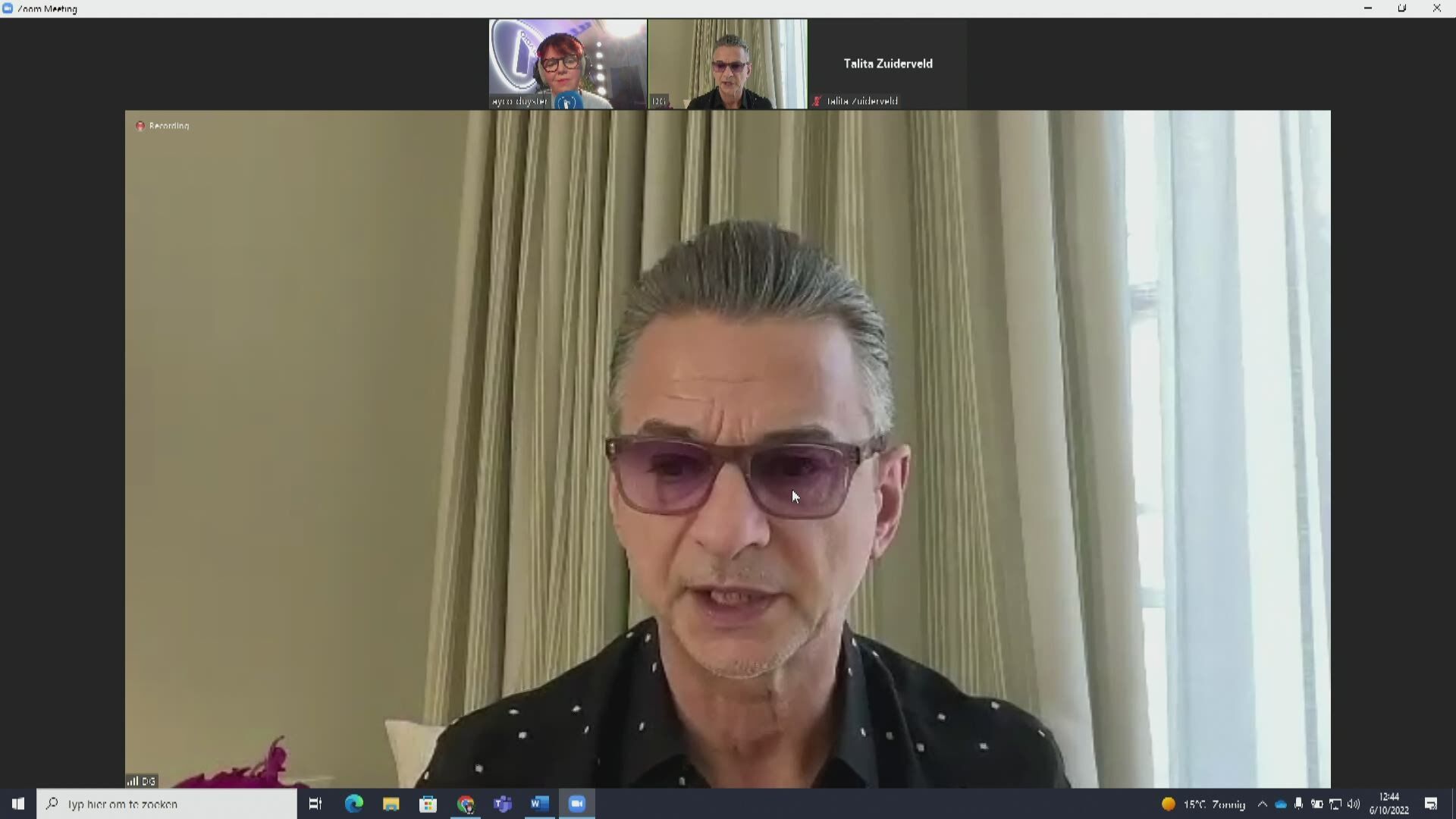Open the volume control tray icon
The image size is (1456, 819).
1354,804
